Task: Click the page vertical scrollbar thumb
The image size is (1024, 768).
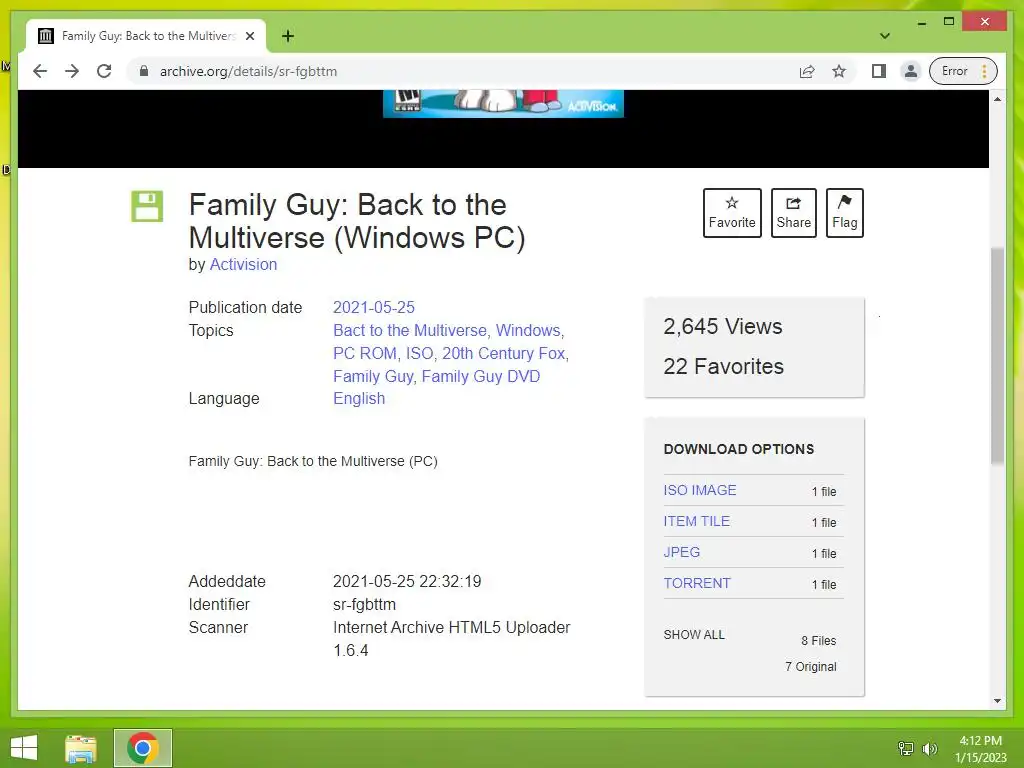Action: click(997, 356)
